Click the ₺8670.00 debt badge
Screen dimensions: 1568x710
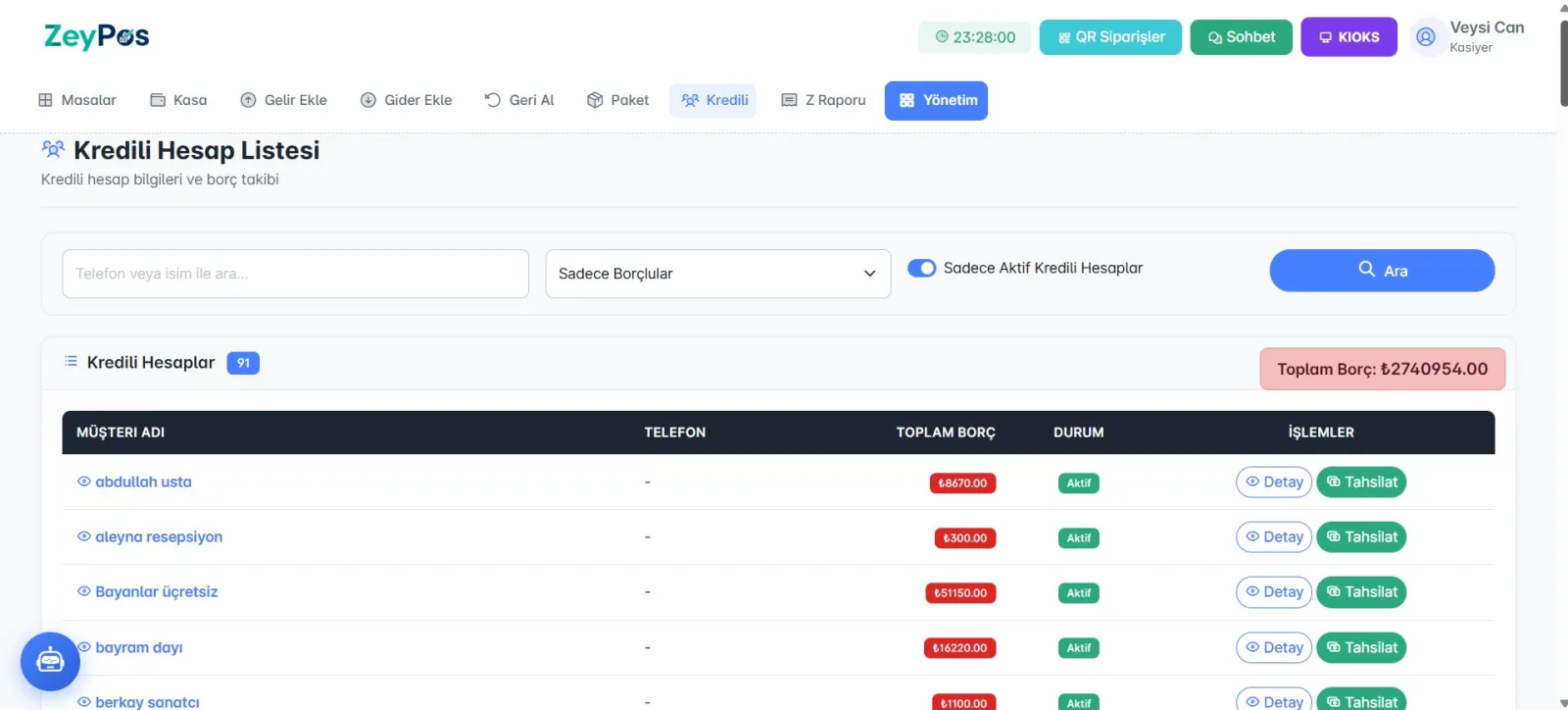(962, 483)
